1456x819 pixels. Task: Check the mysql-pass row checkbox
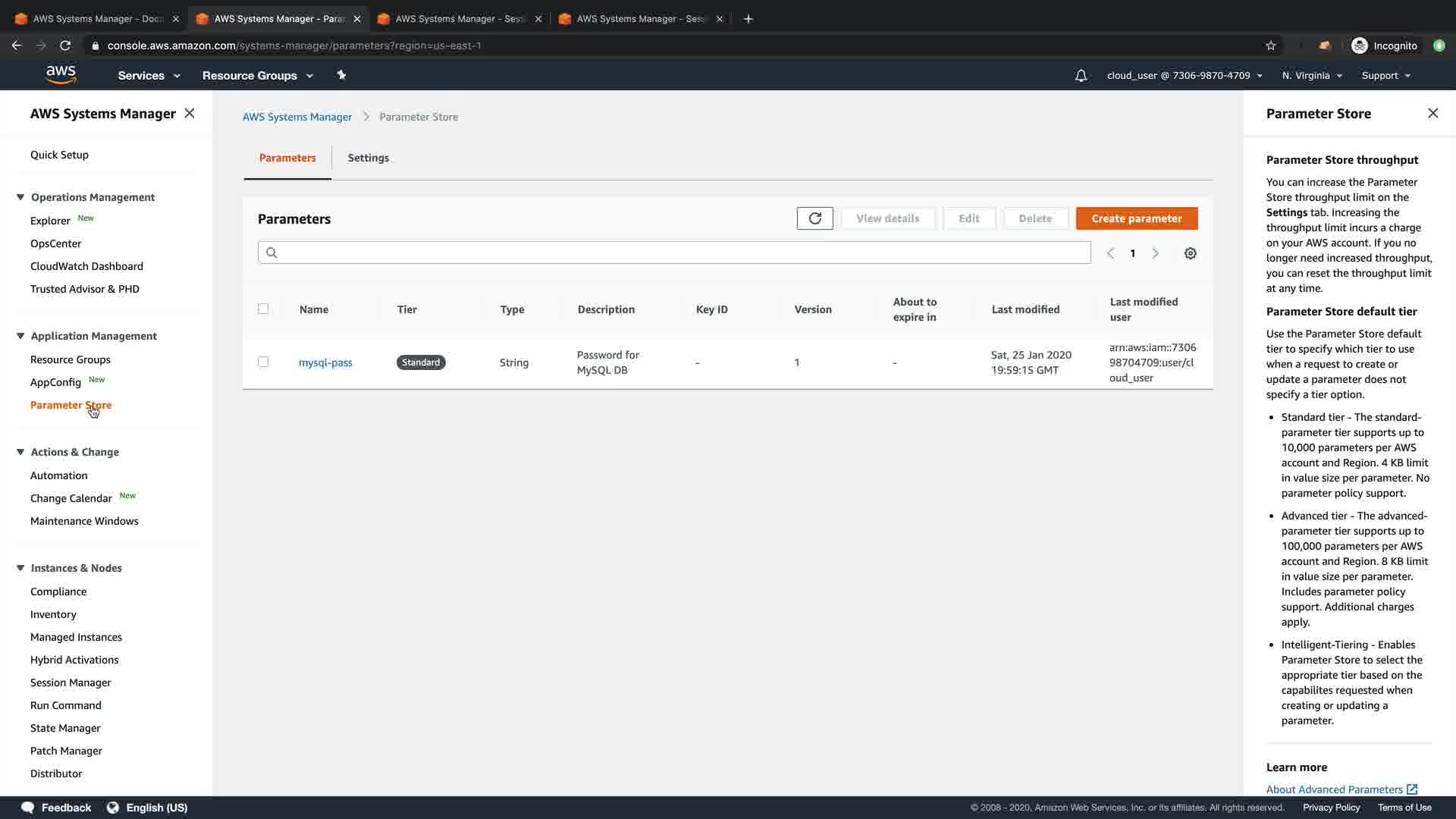[263, 362]
